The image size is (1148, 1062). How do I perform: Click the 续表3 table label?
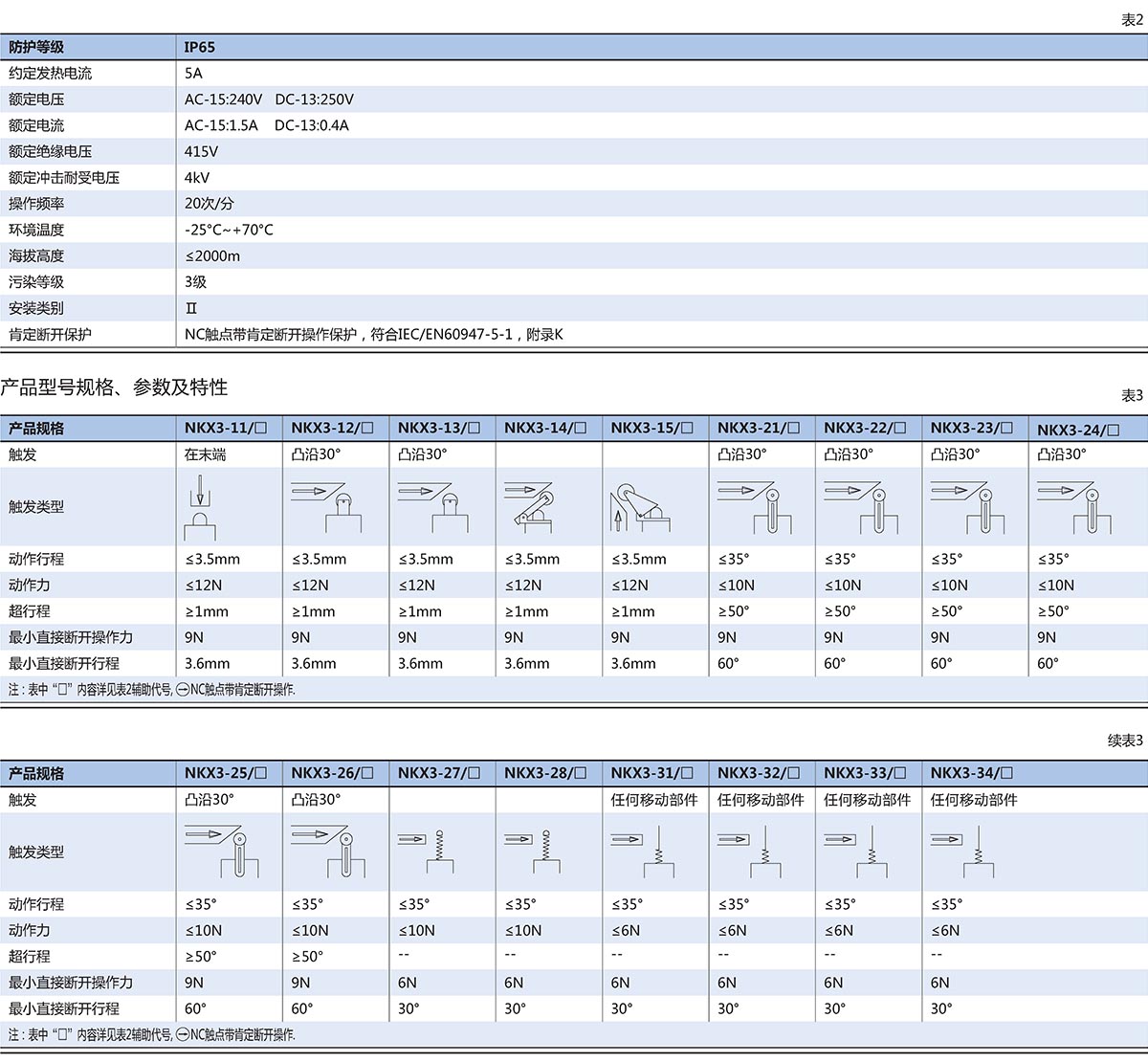coord(1125,741)
